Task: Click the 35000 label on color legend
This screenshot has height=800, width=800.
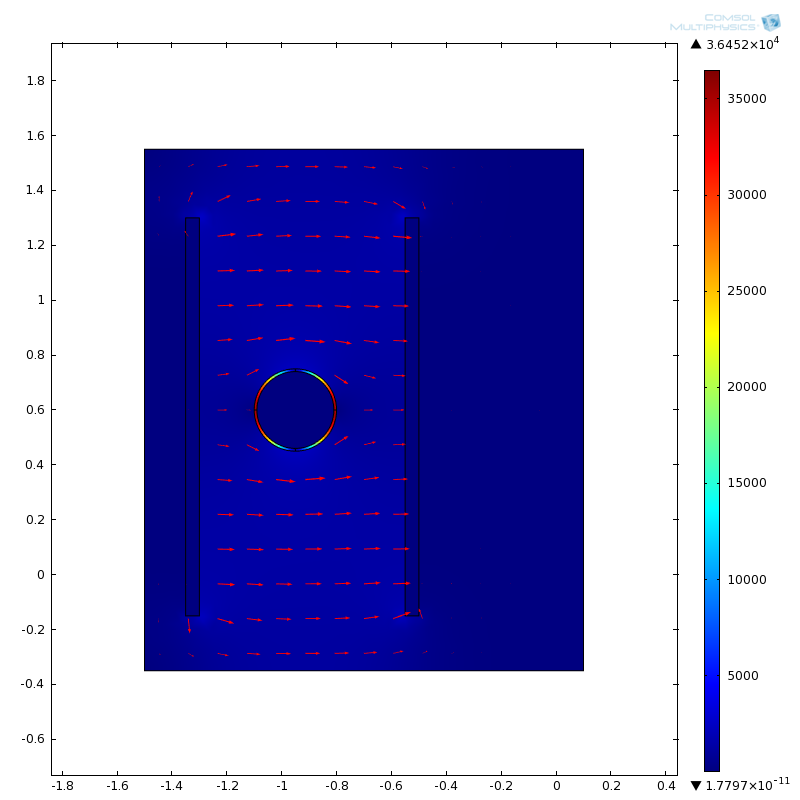Action: [x=746, y=98]
